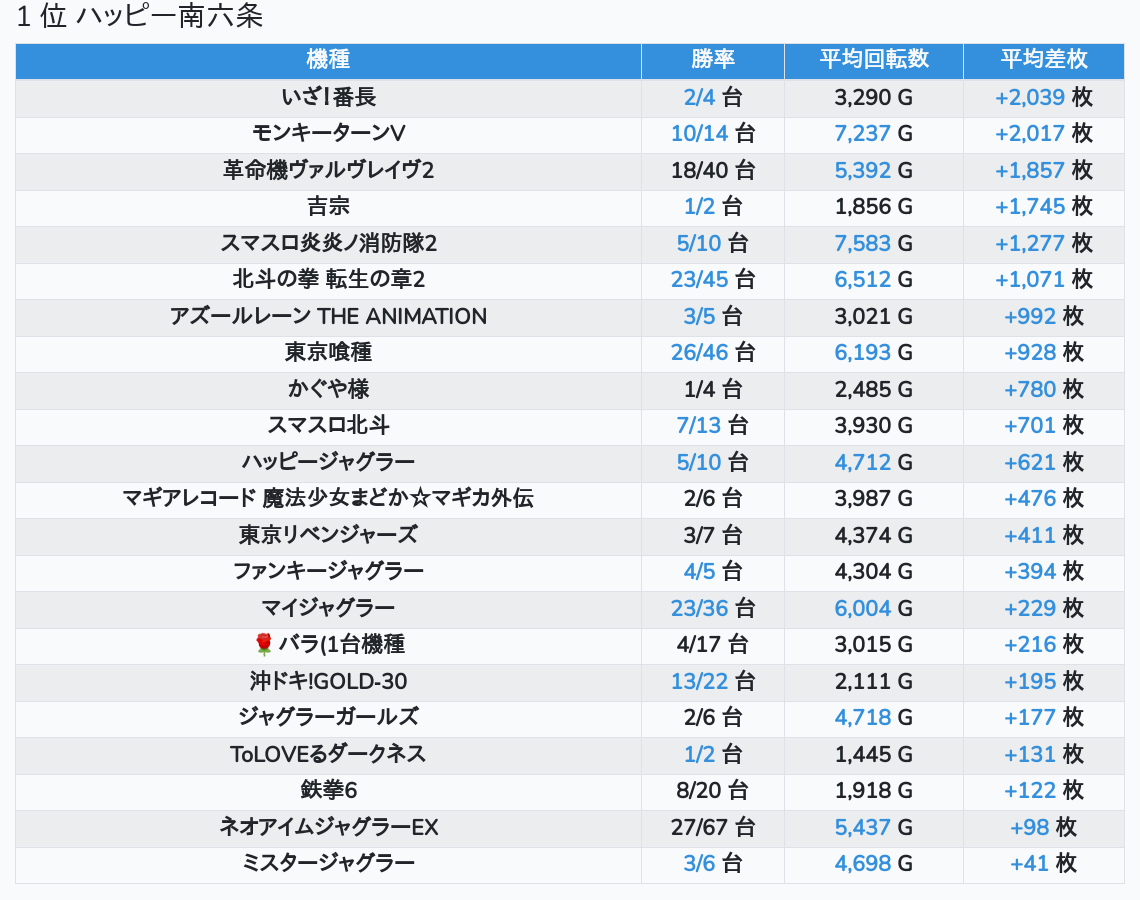
Task: Click the rose emoji icon in バラ row
Action: [264, 645]
